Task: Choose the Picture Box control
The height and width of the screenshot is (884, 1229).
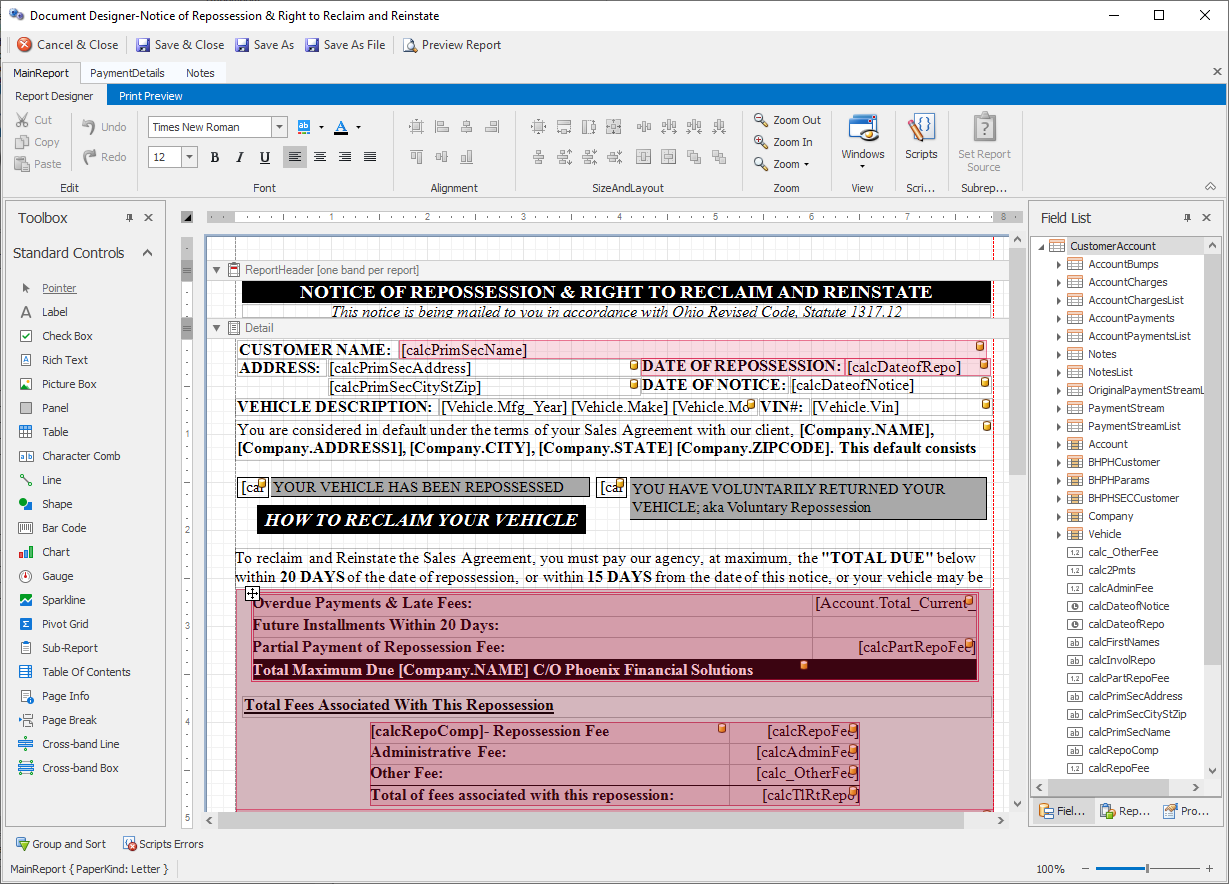Action: pyautogui.click(x=69, y=384)
